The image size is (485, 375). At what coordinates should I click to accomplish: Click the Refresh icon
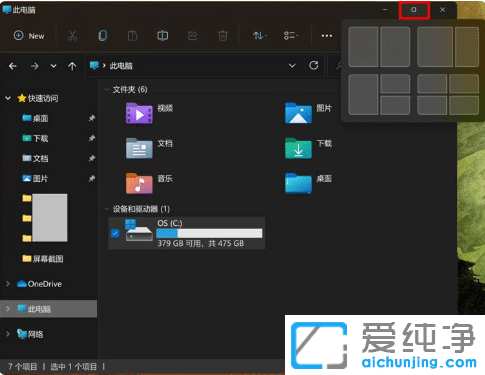[314, 65]
